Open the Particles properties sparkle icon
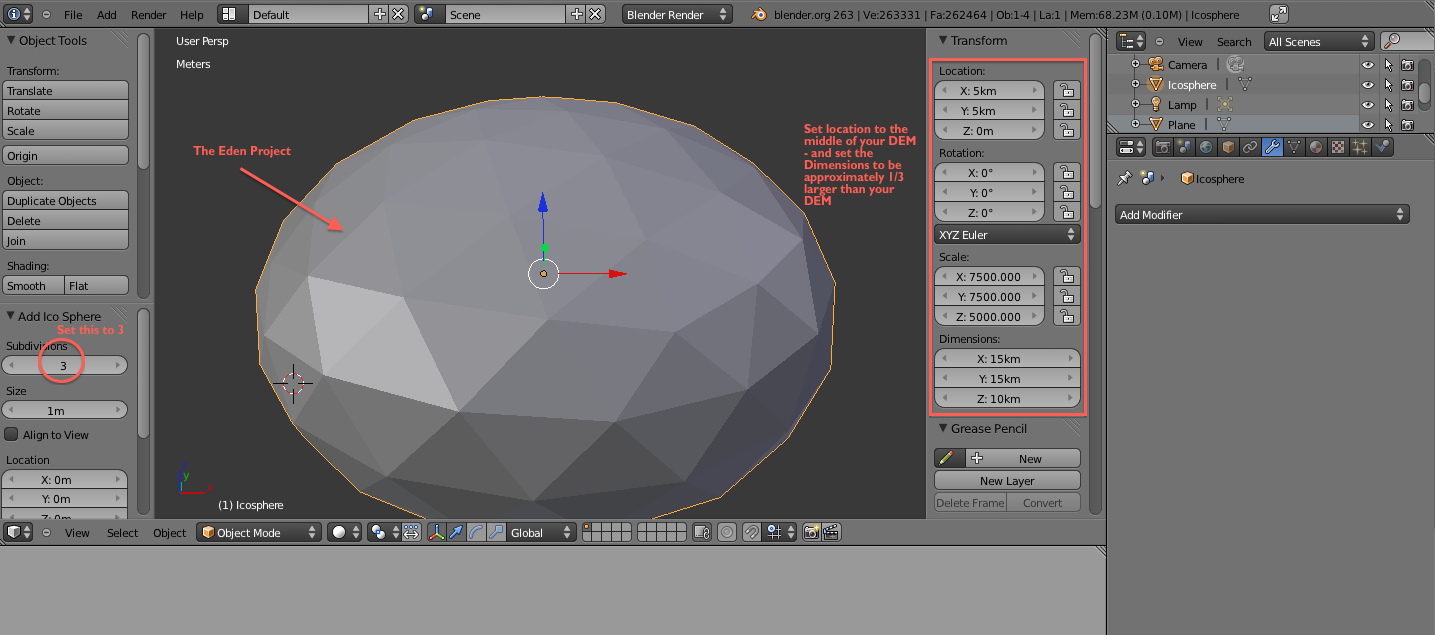Image resolution: width=1435 pixels, height=635 pixels. (1360, 147)
